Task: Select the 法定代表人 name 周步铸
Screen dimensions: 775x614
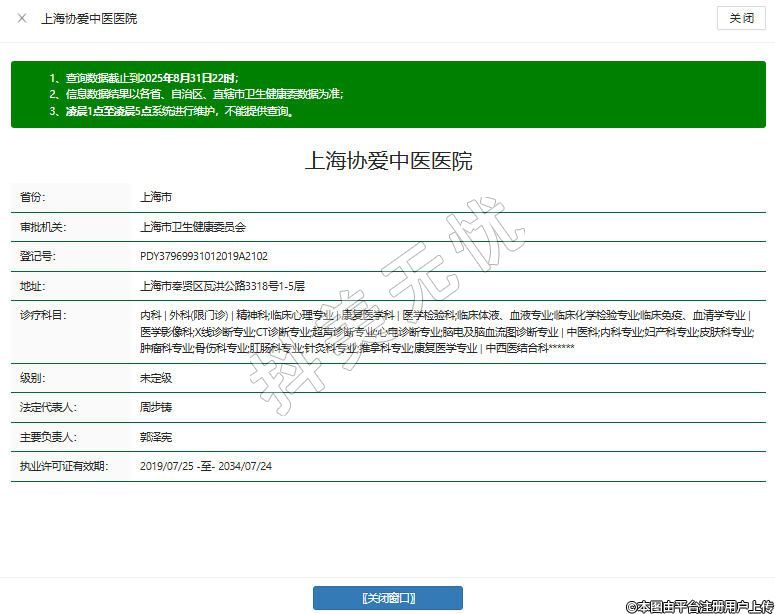Action: point(156,408)
